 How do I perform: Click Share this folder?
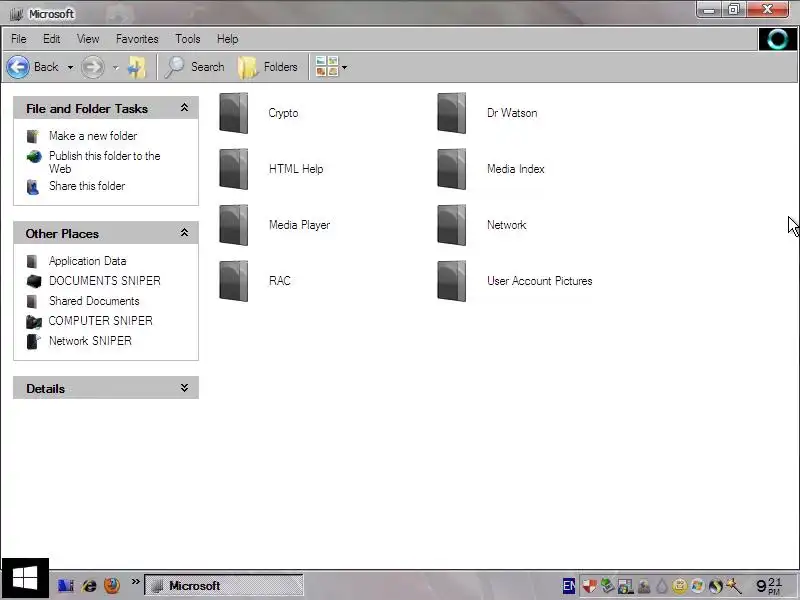click(x=87, y=186)
